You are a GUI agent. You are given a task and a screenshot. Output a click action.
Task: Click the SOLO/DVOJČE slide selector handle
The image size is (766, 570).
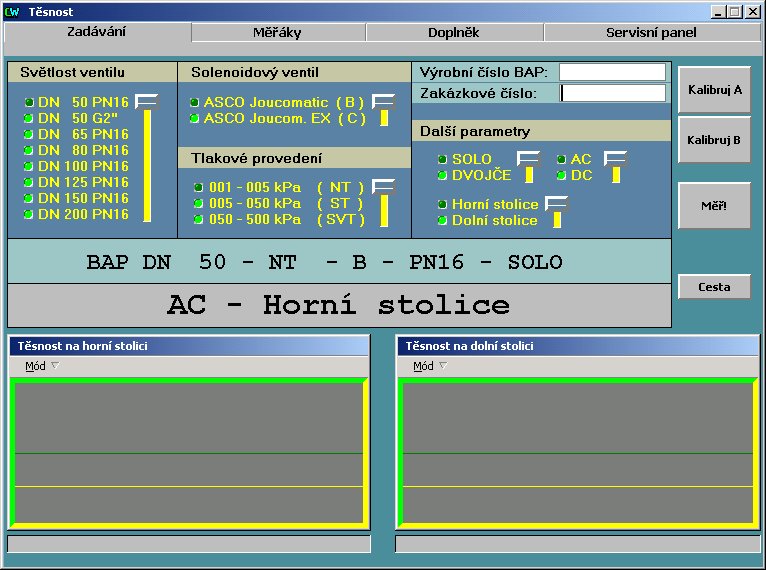528,158
